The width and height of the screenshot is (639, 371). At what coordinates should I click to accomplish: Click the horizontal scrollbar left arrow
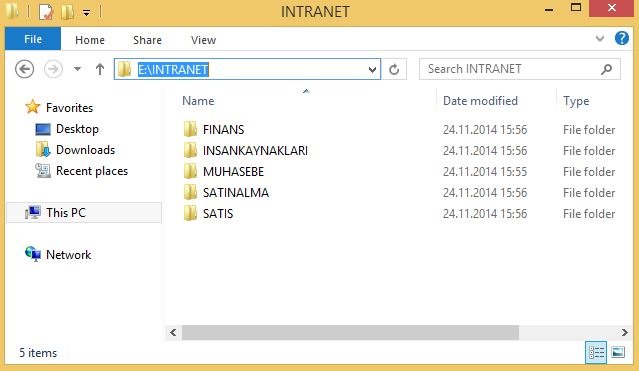(173, 332)
